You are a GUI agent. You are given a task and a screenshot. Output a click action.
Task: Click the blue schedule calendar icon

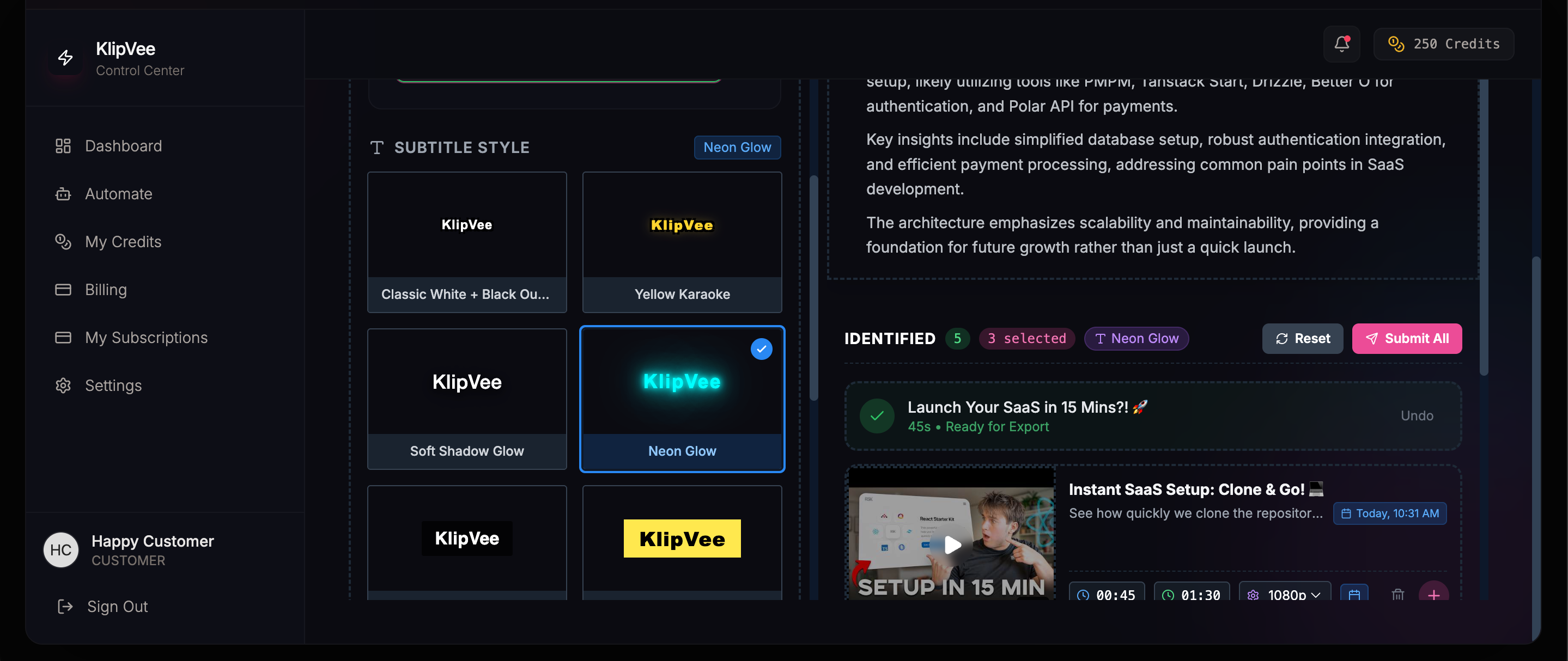tap(1354, 595)
